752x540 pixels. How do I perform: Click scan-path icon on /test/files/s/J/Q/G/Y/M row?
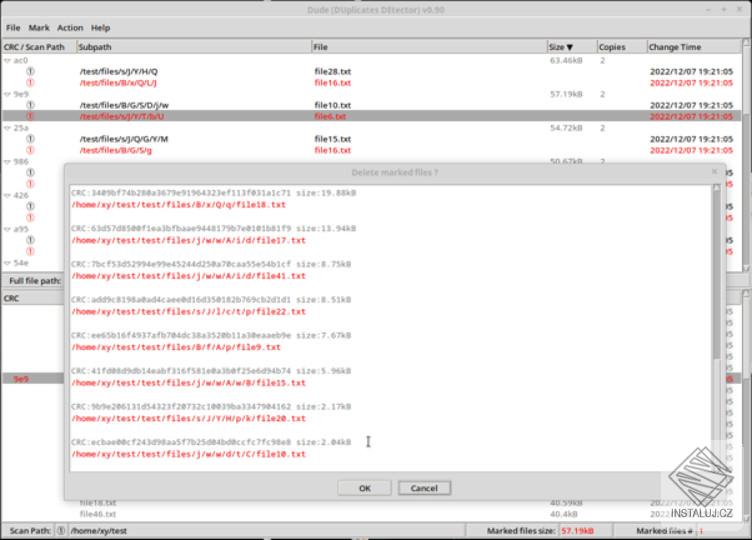pos(30,139)
